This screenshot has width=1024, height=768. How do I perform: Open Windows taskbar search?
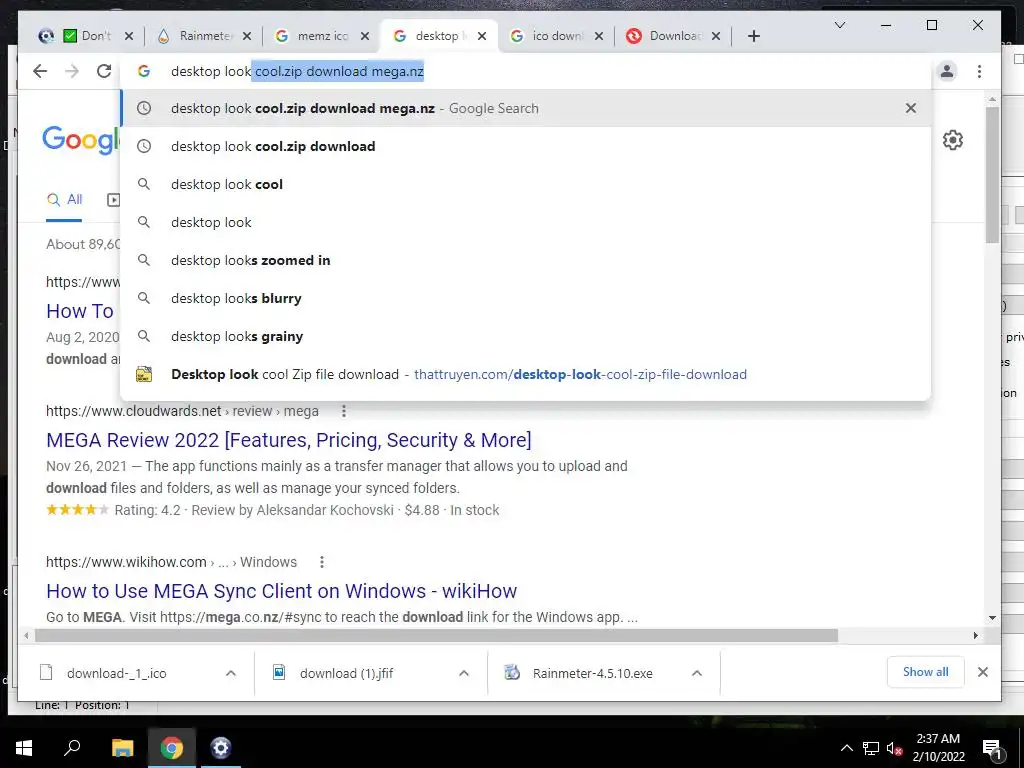[x=72, y=748]
